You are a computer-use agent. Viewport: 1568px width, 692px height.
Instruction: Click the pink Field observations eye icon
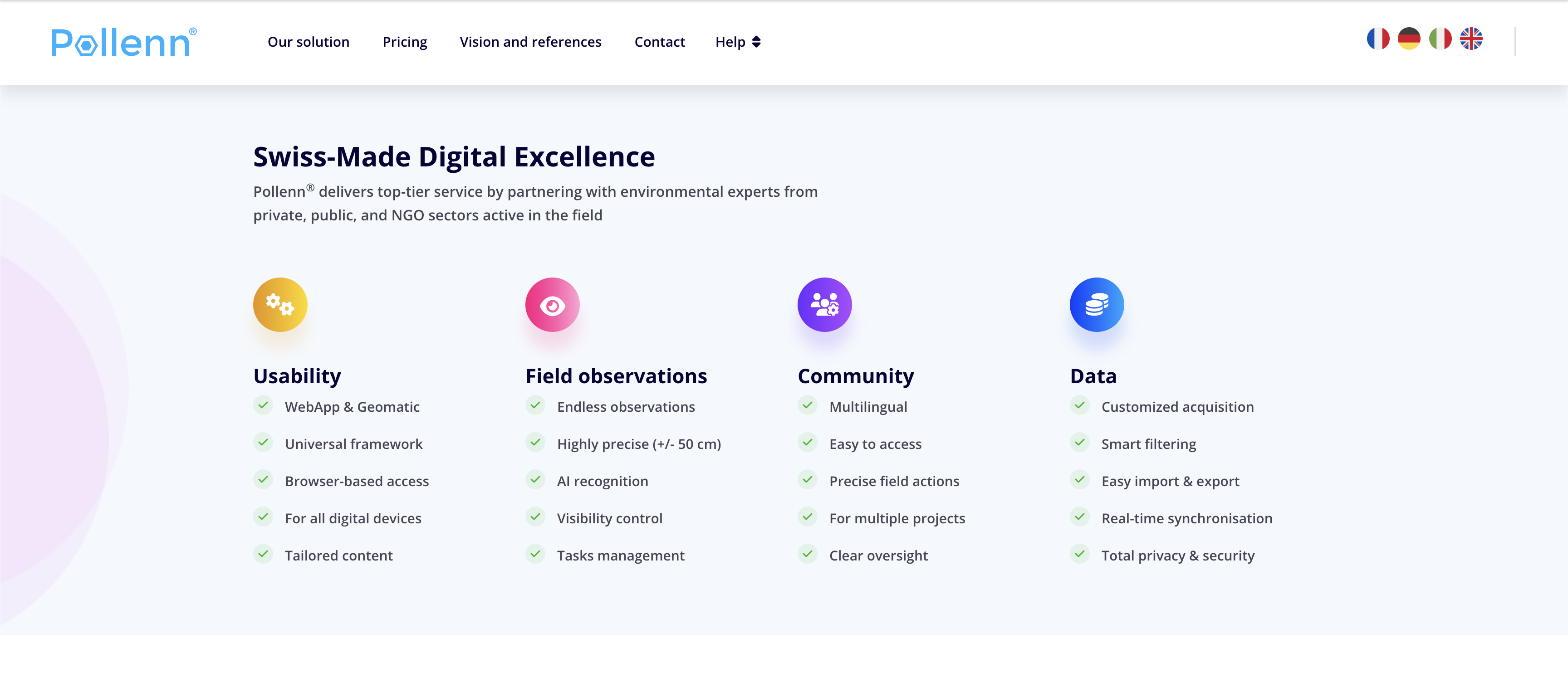553,305
